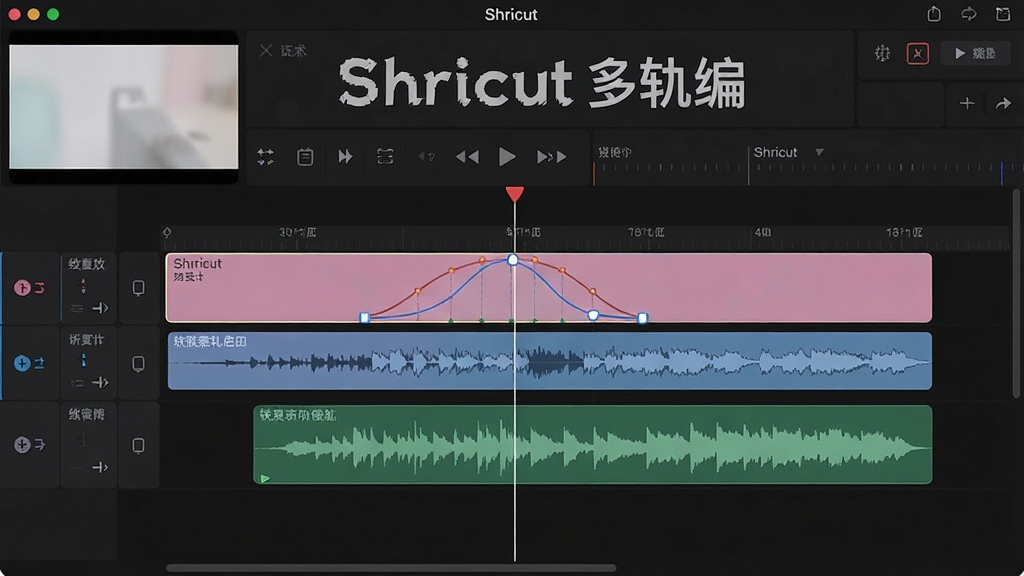1024x576 pixels.
Task: Click the start marker on timeline ruler
Action: pos(167,232)
